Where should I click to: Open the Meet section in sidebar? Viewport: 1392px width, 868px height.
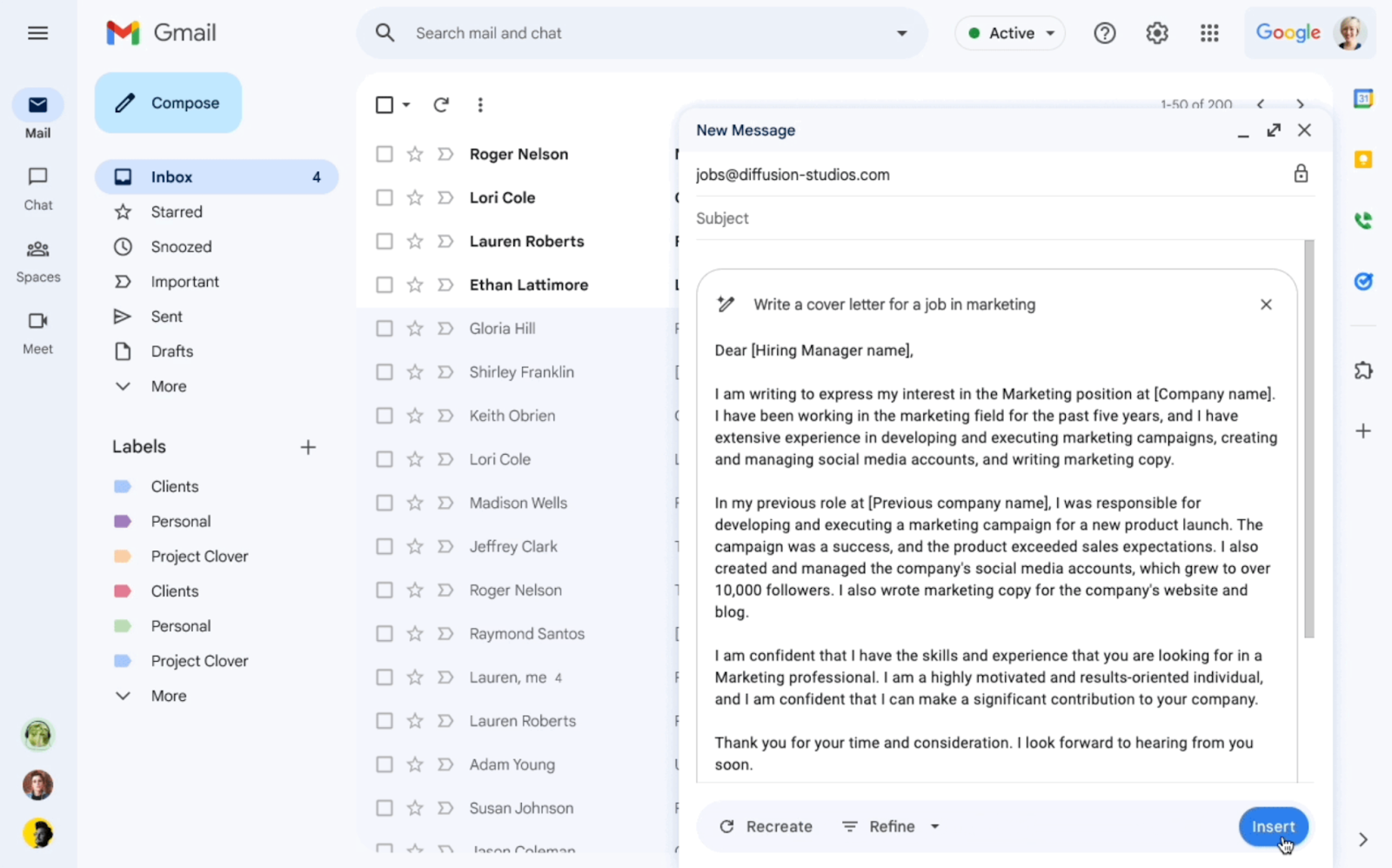[37, 332]
